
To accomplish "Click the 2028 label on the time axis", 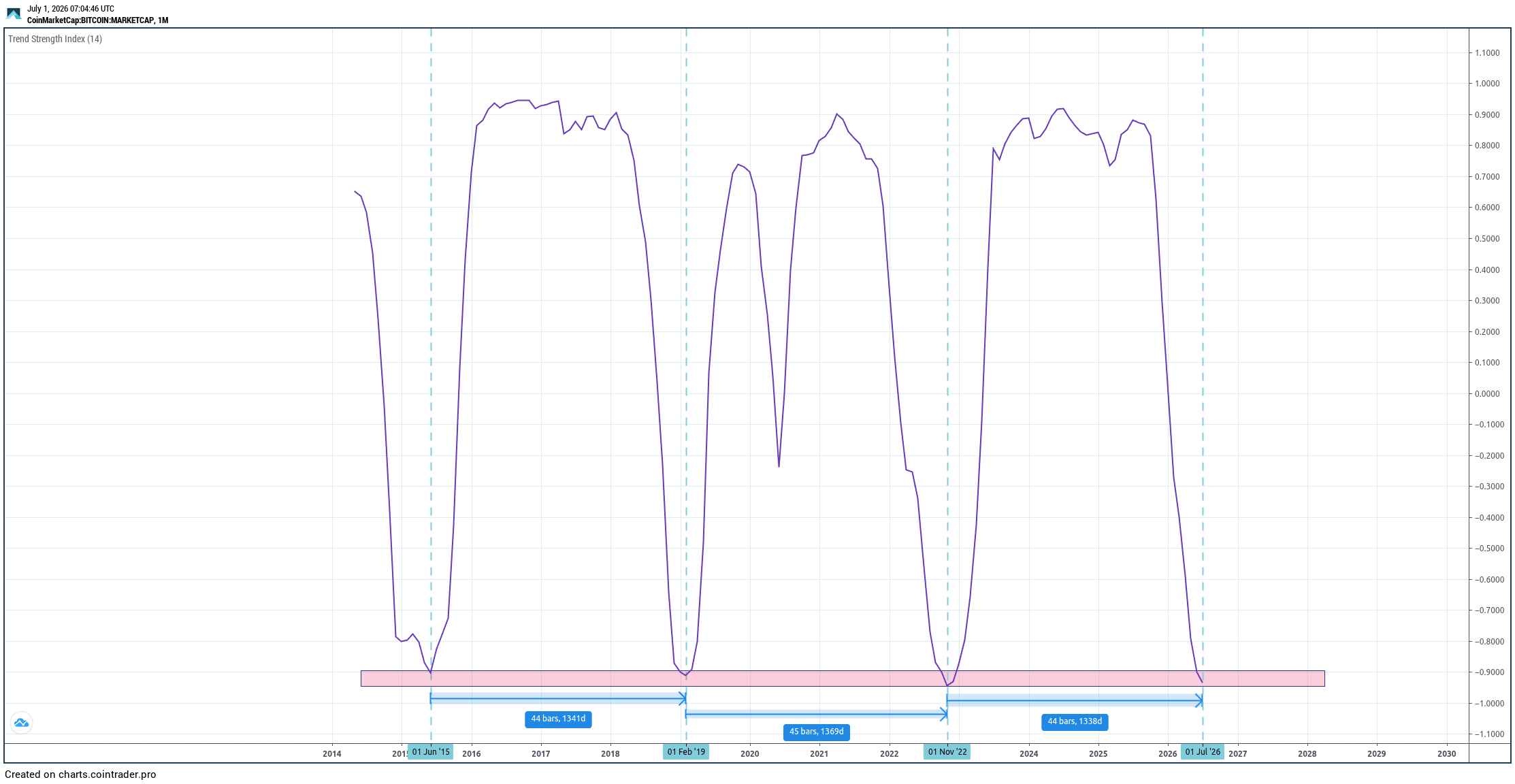I will 1307,754.
